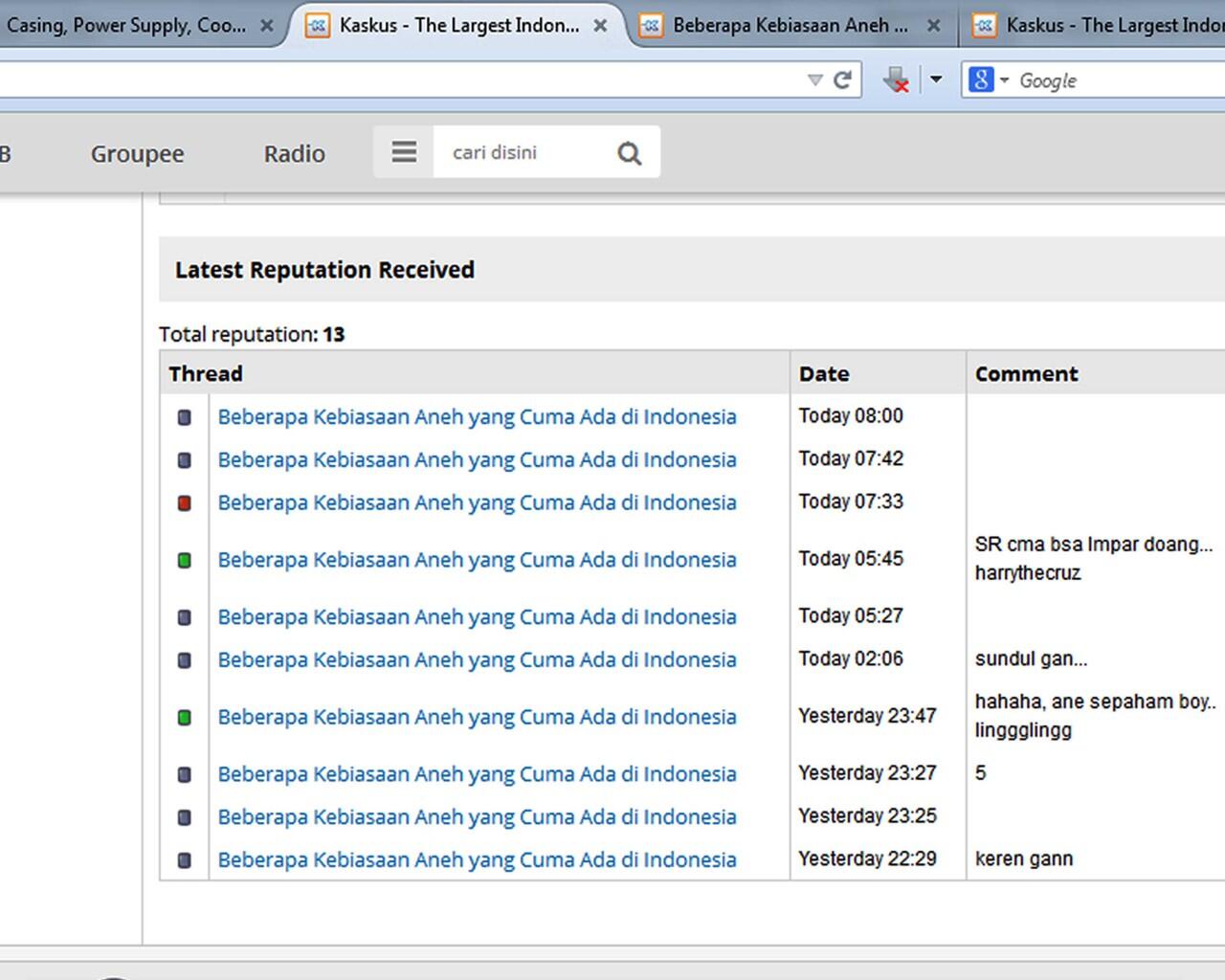Click the gray reputation icon for Yesterday 22:29

(185, 860)
